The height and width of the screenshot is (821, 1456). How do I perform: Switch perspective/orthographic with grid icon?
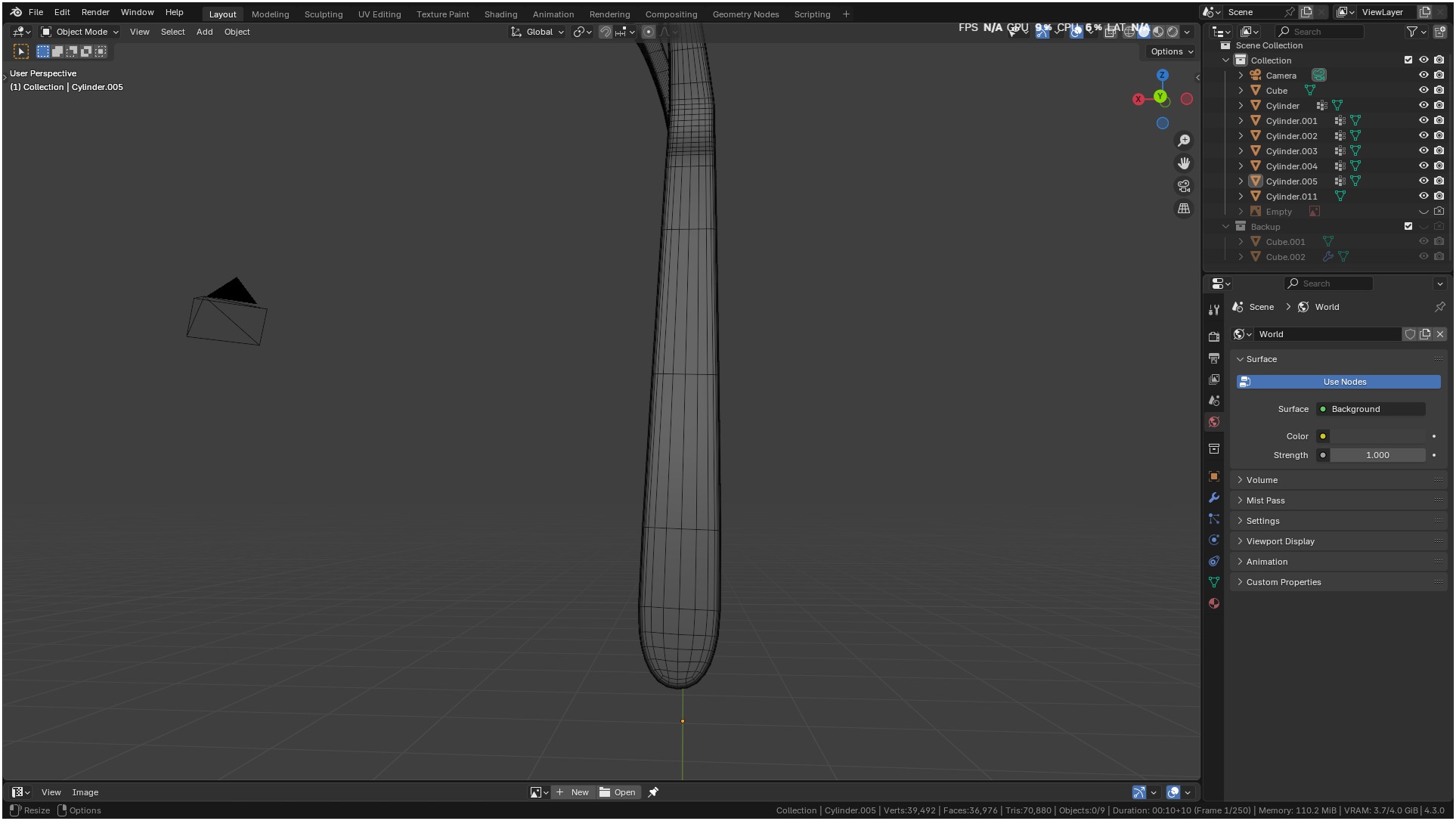point(1184,209)
